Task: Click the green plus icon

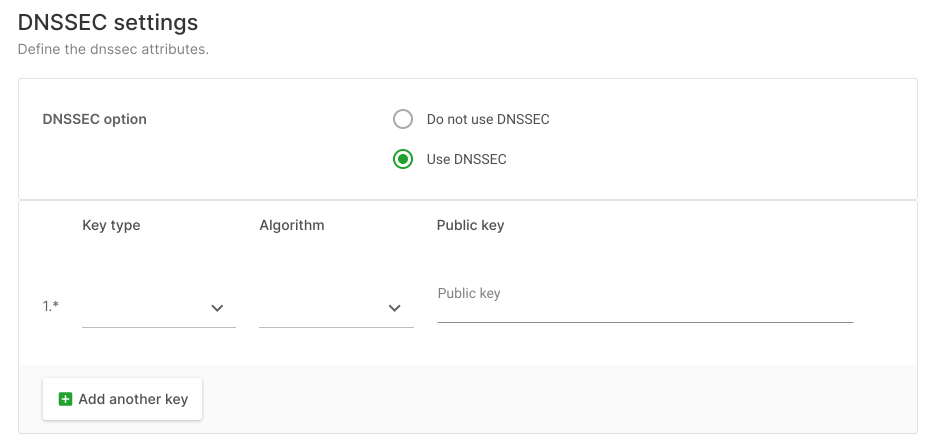Action: (x=65, y=399)
